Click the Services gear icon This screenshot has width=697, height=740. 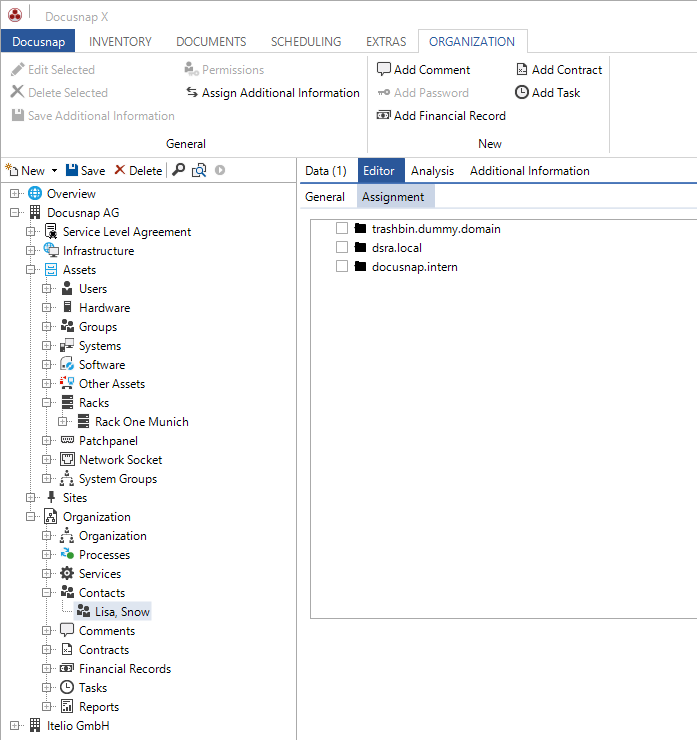(x=67, y=573)
